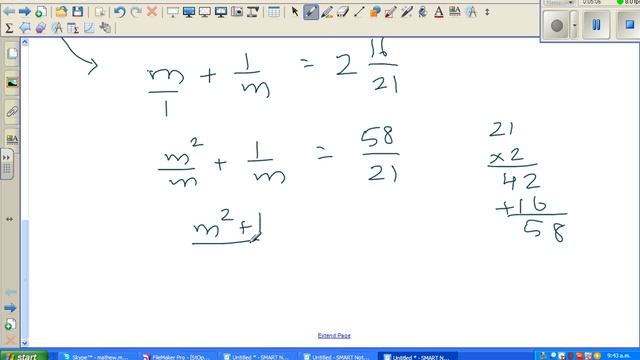Screen dimensions: 640x360
Task: Select the Fill bucket tool
Action: [423, 12]
